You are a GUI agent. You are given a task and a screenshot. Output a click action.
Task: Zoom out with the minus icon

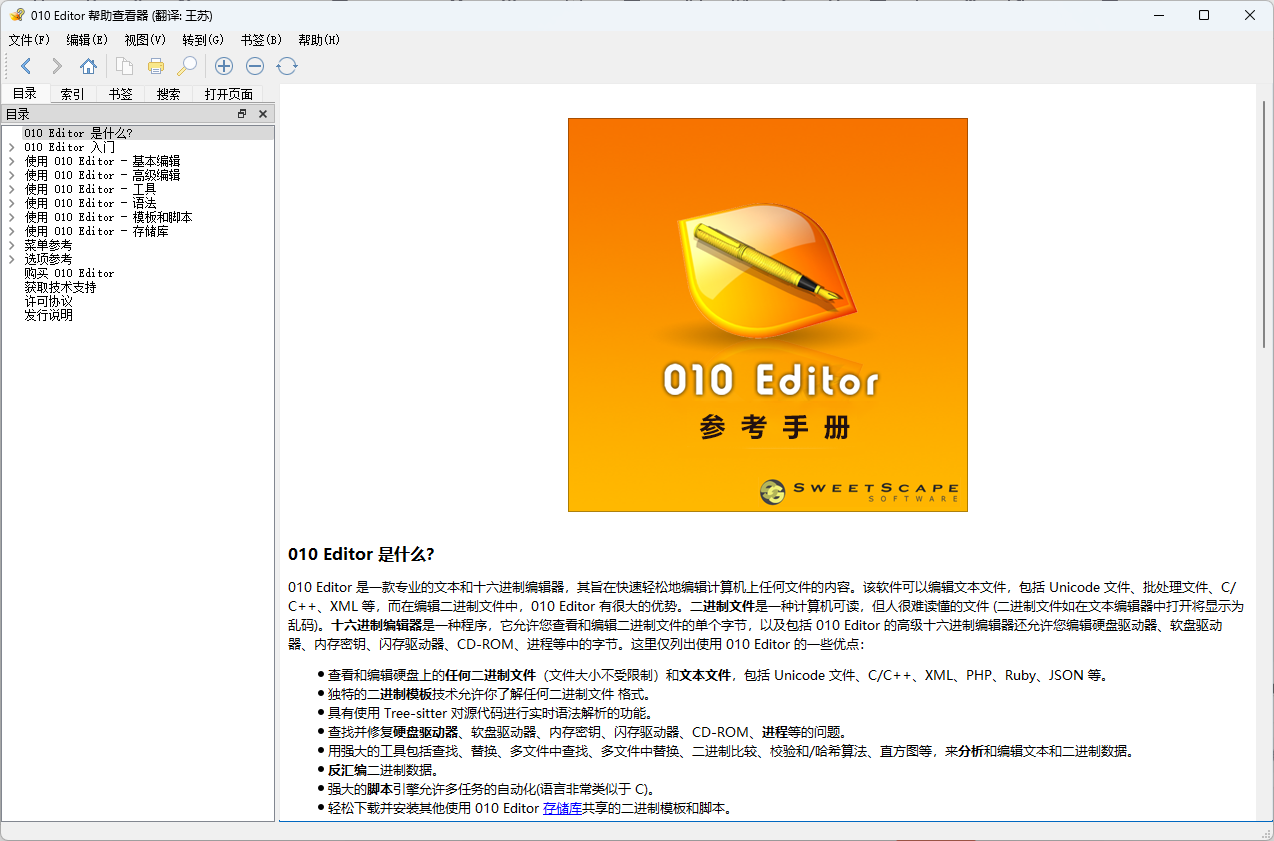pos(255,66)
